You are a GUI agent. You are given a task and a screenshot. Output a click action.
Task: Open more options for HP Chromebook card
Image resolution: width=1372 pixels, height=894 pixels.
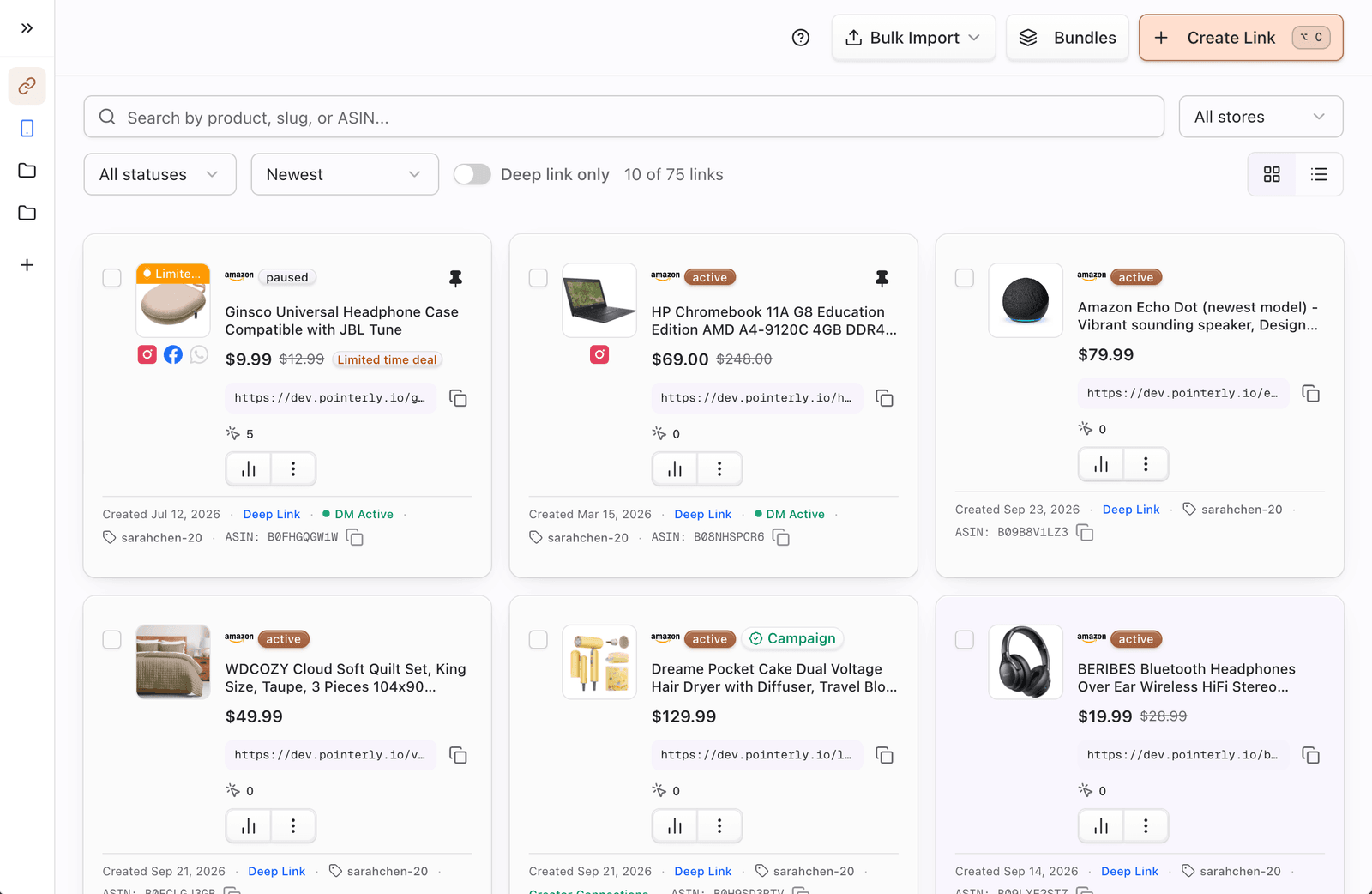click(719, 468)
